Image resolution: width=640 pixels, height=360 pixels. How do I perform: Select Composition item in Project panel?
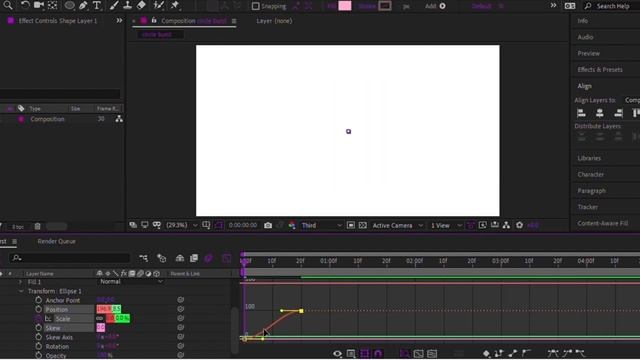47,119
